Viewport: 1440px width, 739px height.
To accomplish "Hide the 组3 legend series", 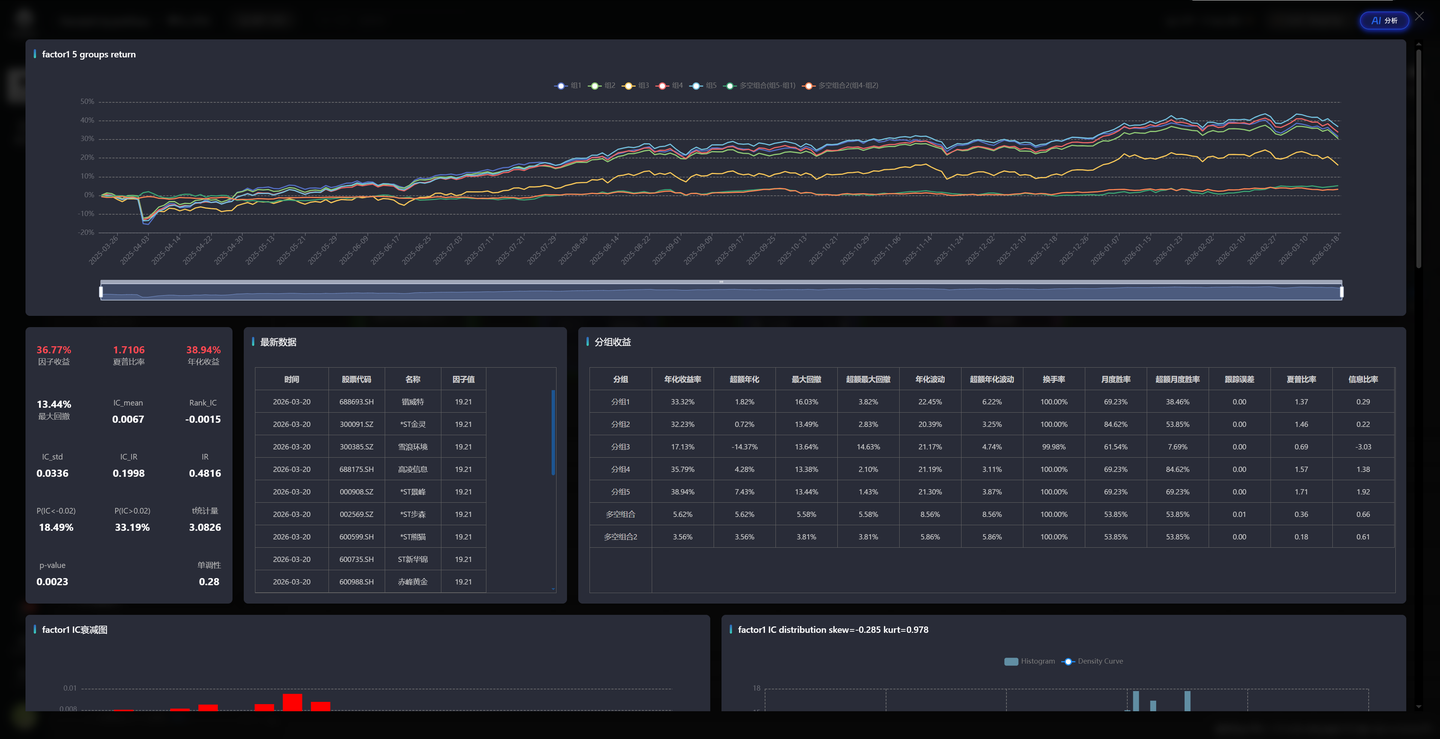I will 636,86.
